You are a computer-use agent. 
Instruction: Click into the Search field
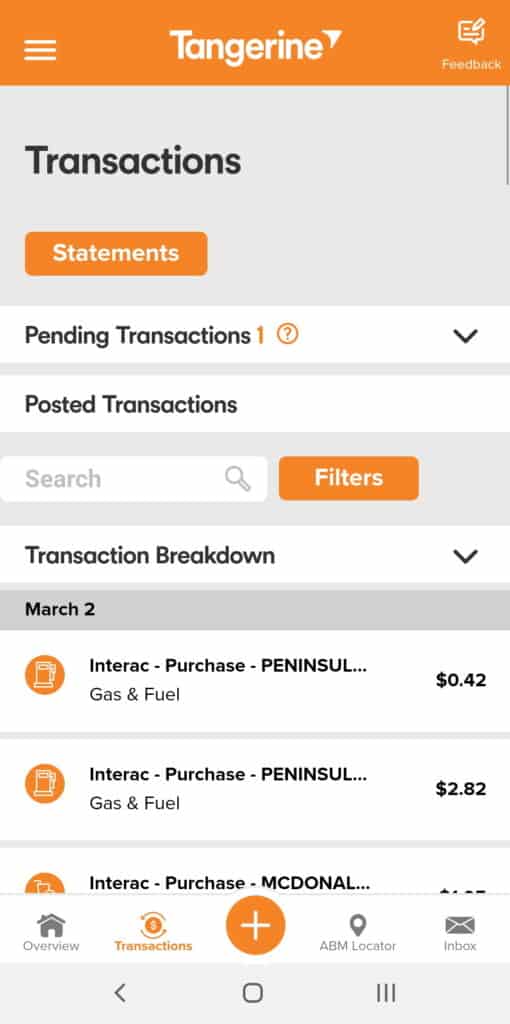[x=134, y=479]
